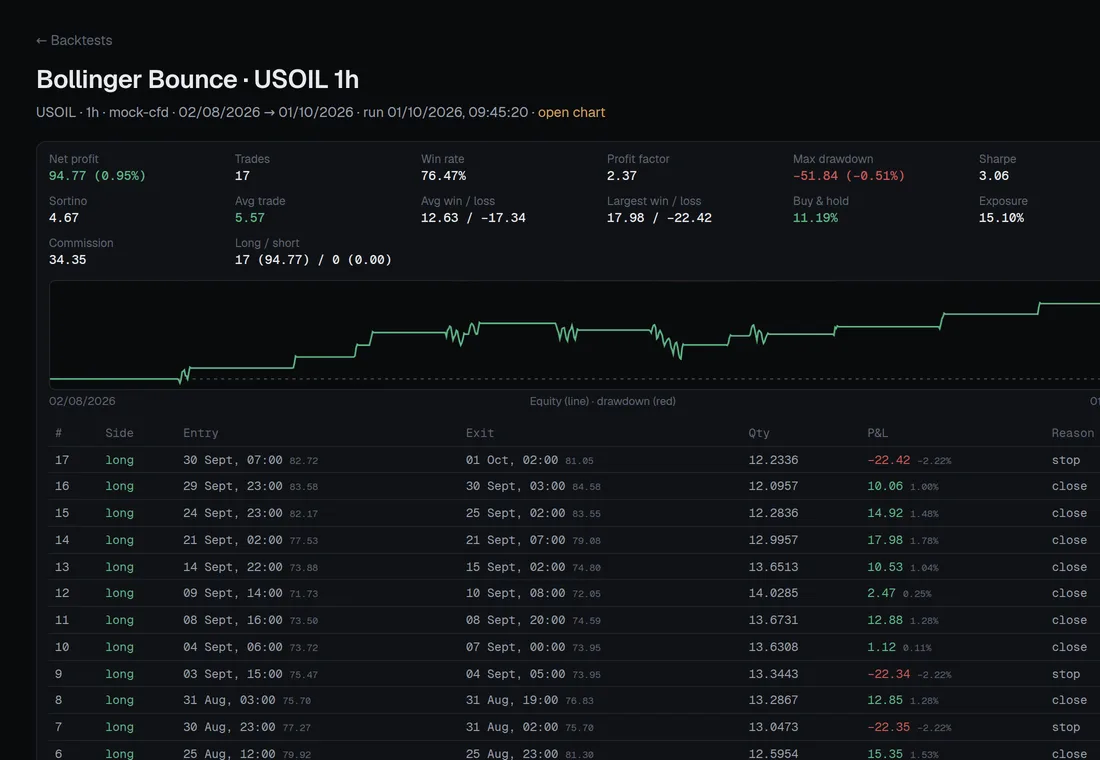Select Largest win / loss value 17.98 / -22.42

tap(659, 218)
